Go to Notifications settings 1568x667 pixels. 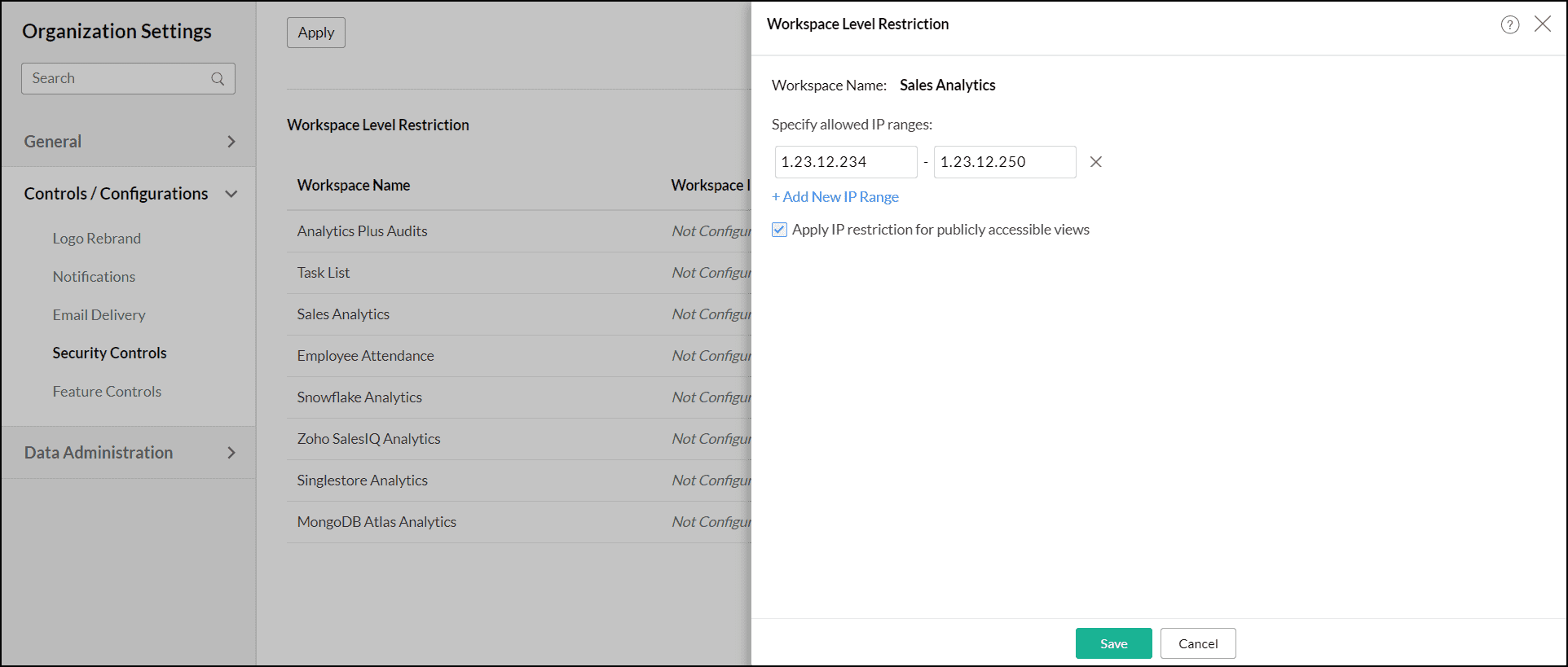(x=94, y=277)
